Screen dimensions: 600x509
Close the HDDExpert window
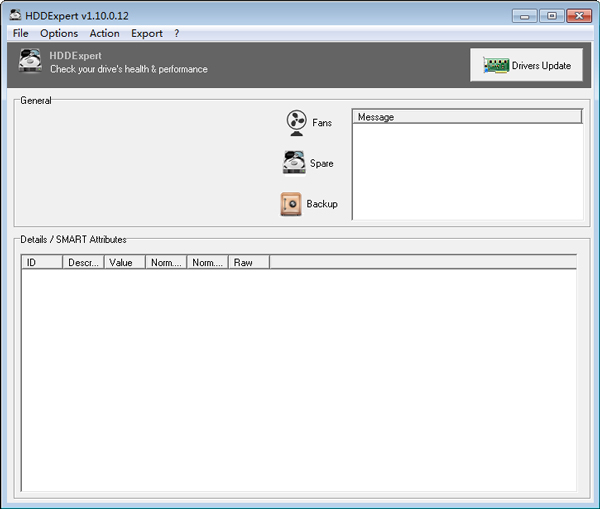pyautogui.click(x=579, y=16)
